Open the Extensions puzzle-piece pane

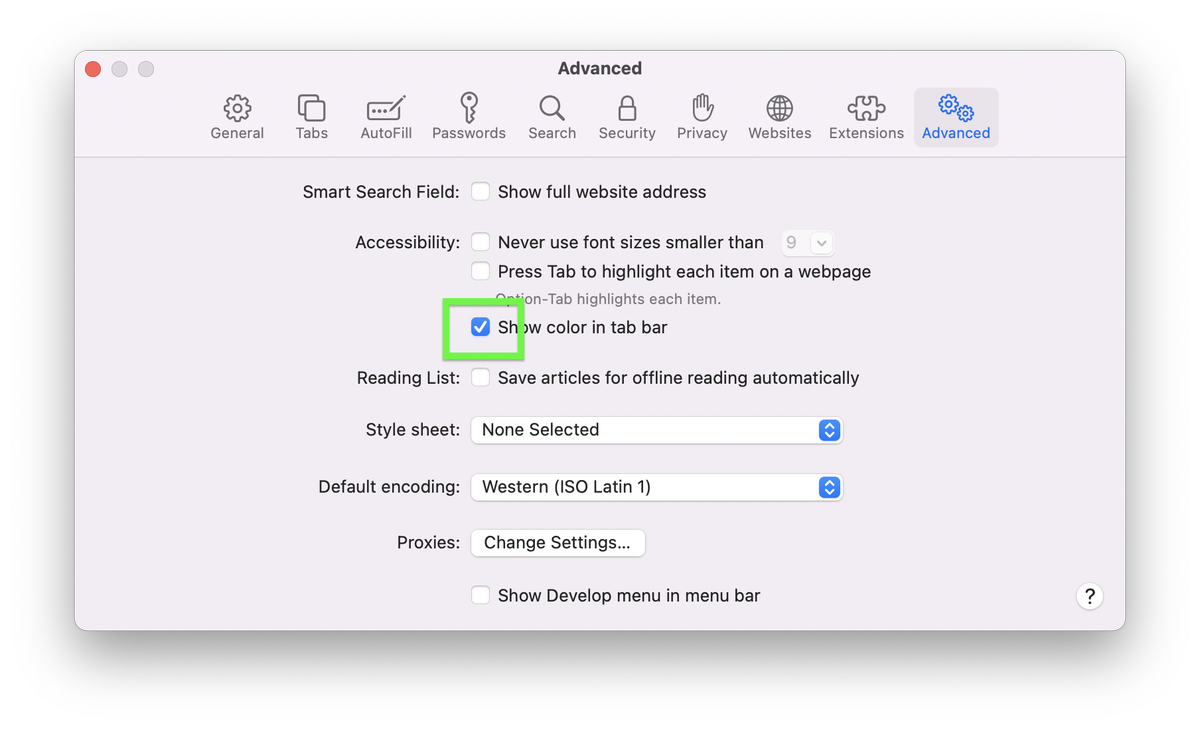[x=866, y=118]
